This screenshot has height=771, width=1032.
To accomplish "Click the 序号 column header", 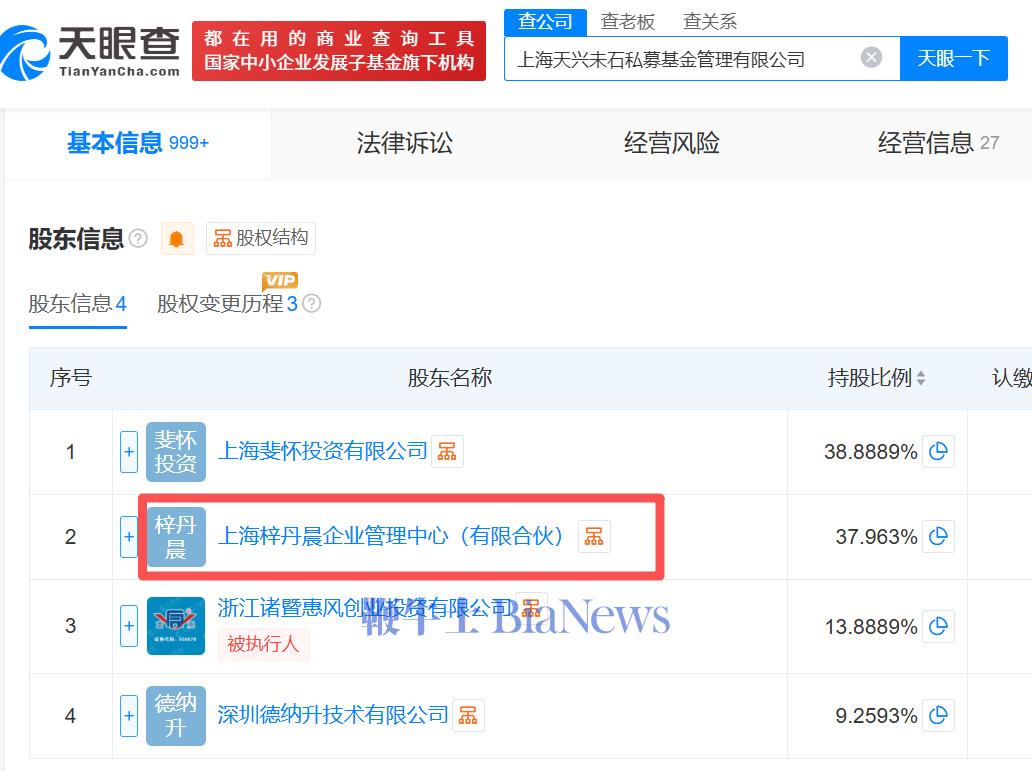I will tap(70, 378).
